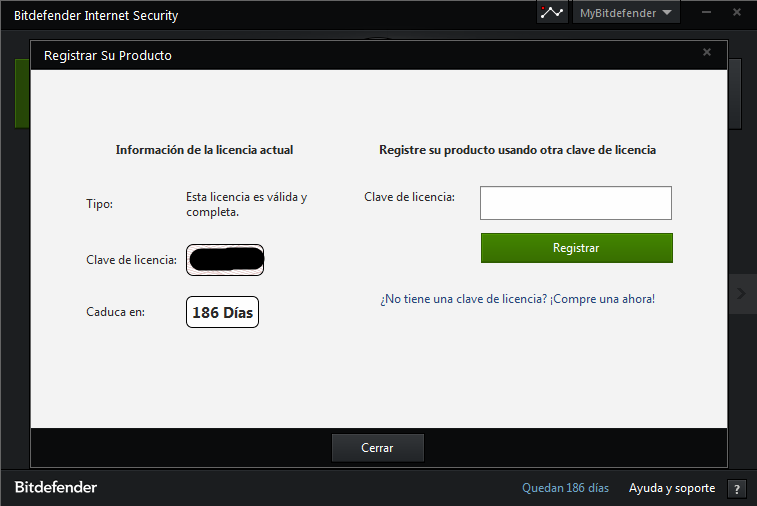
Task: Click the 'Tipo:' label
Action: point(99,204)
